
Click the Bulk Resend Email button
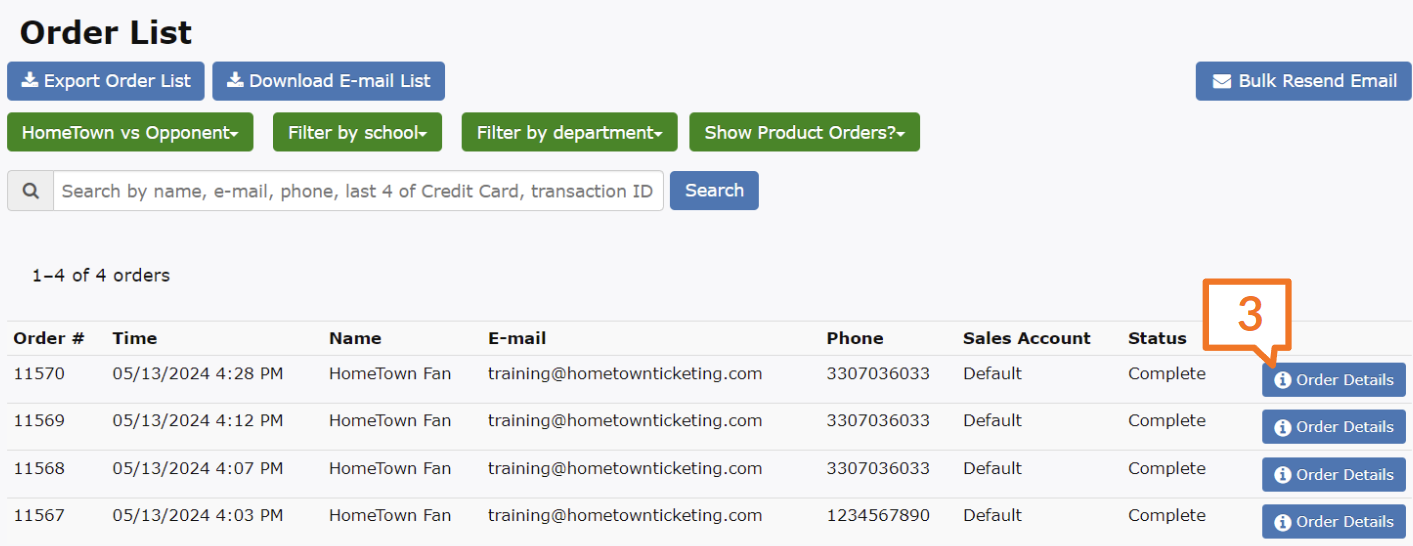pos(1304,82)
